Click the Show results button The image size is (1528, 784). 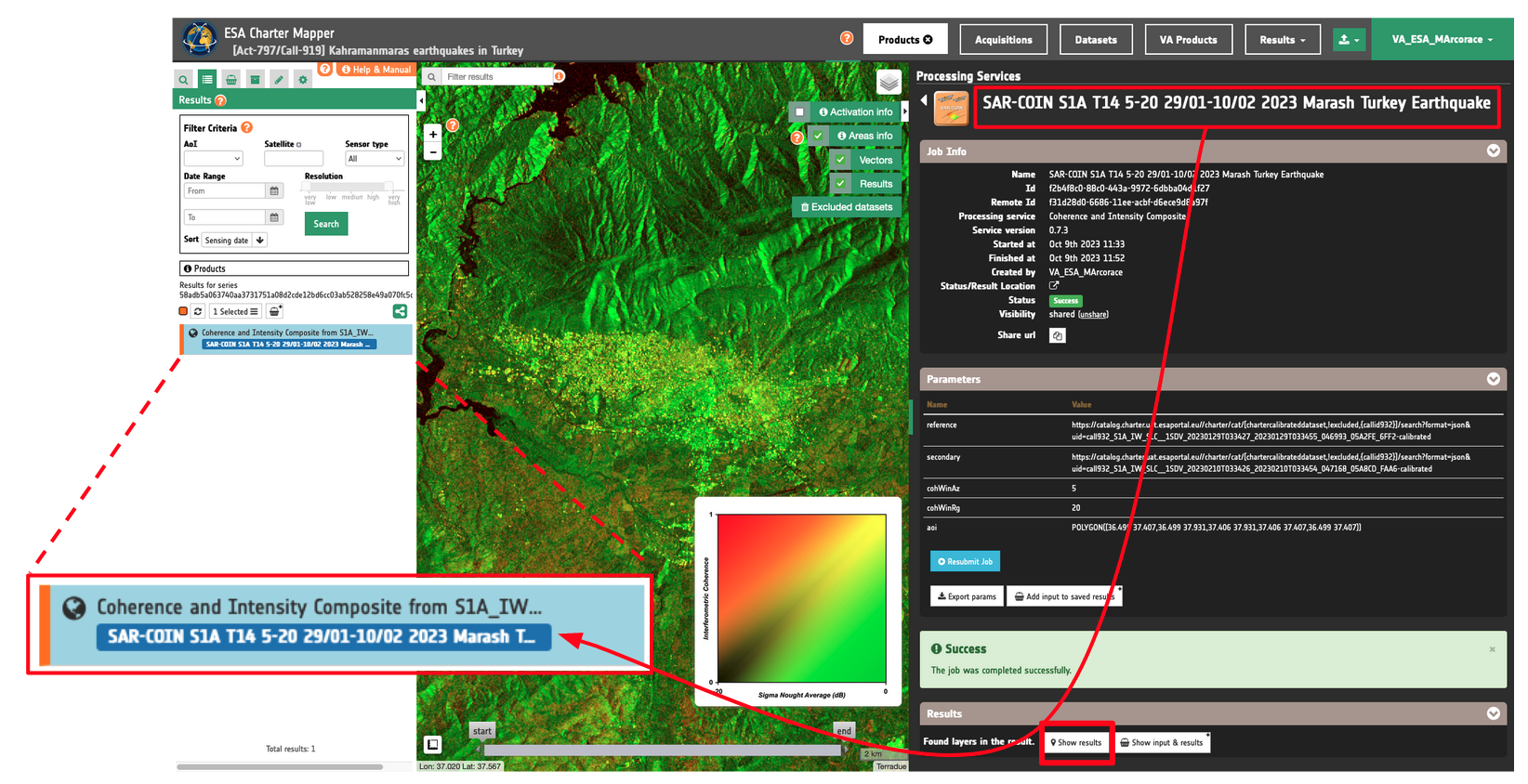[1076, 742]
